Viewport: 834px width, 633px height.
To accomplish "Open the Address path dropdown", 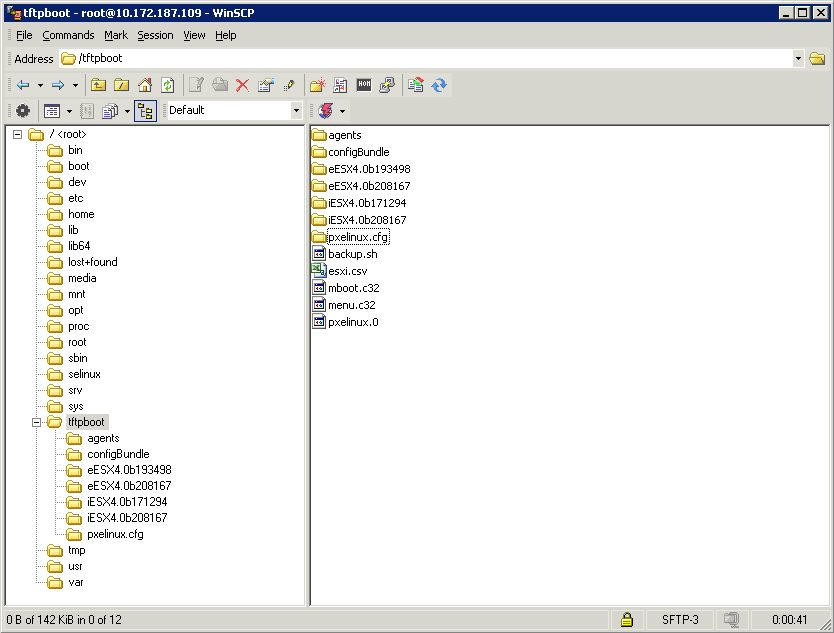I will (798, 59).
